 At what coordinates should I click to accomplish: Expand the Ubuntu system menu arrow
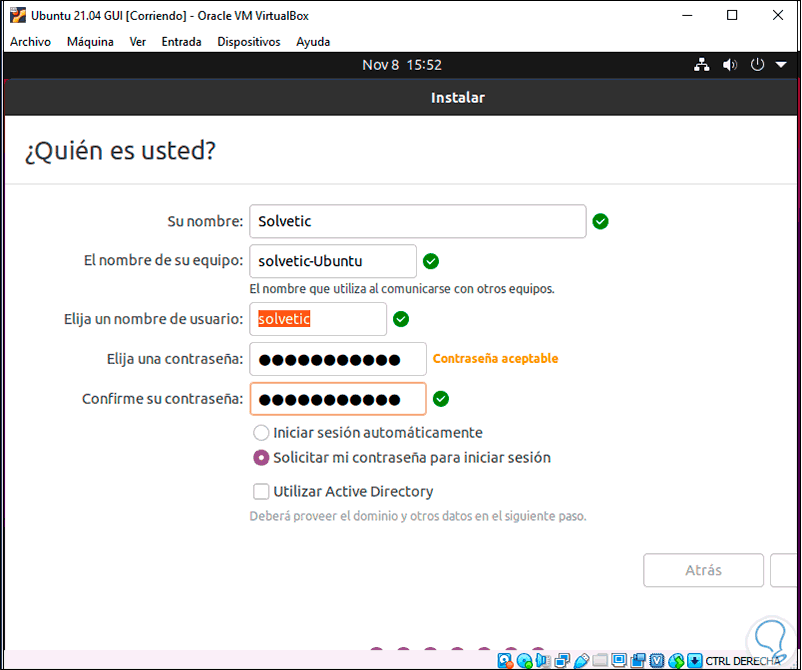click(x=781, y=65)
